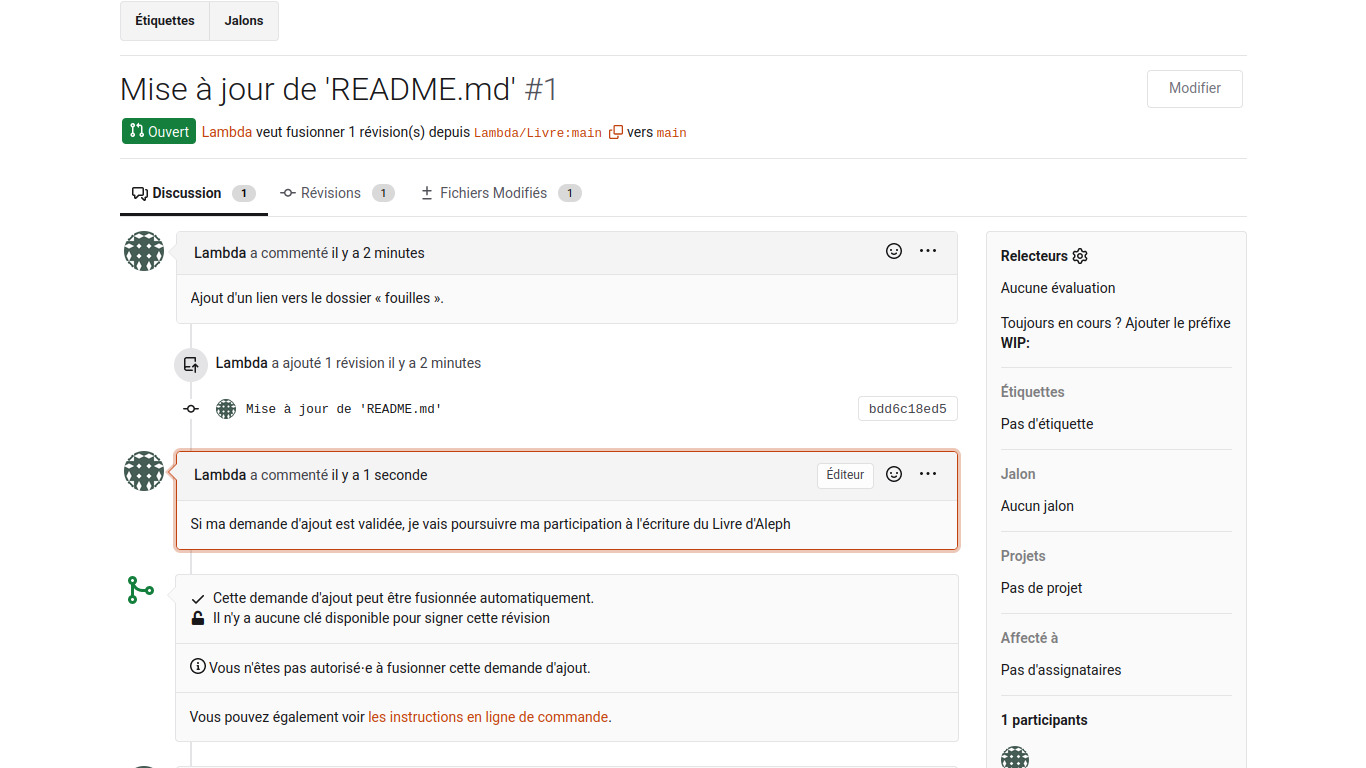Open the more options menu of first comment

pyautogui.click(x=928, y=251)
